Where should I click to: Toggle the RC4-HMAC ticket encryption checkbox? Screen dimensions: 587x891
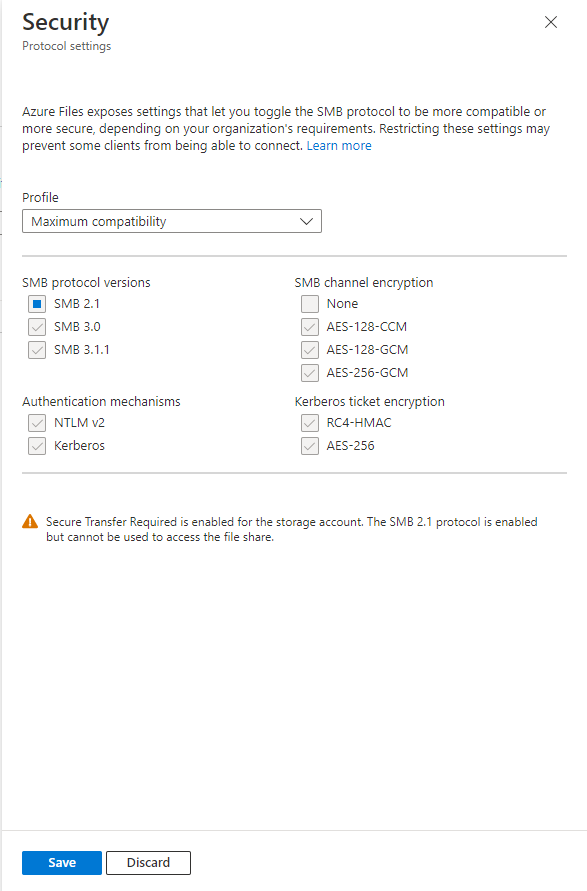coord(309,422)
